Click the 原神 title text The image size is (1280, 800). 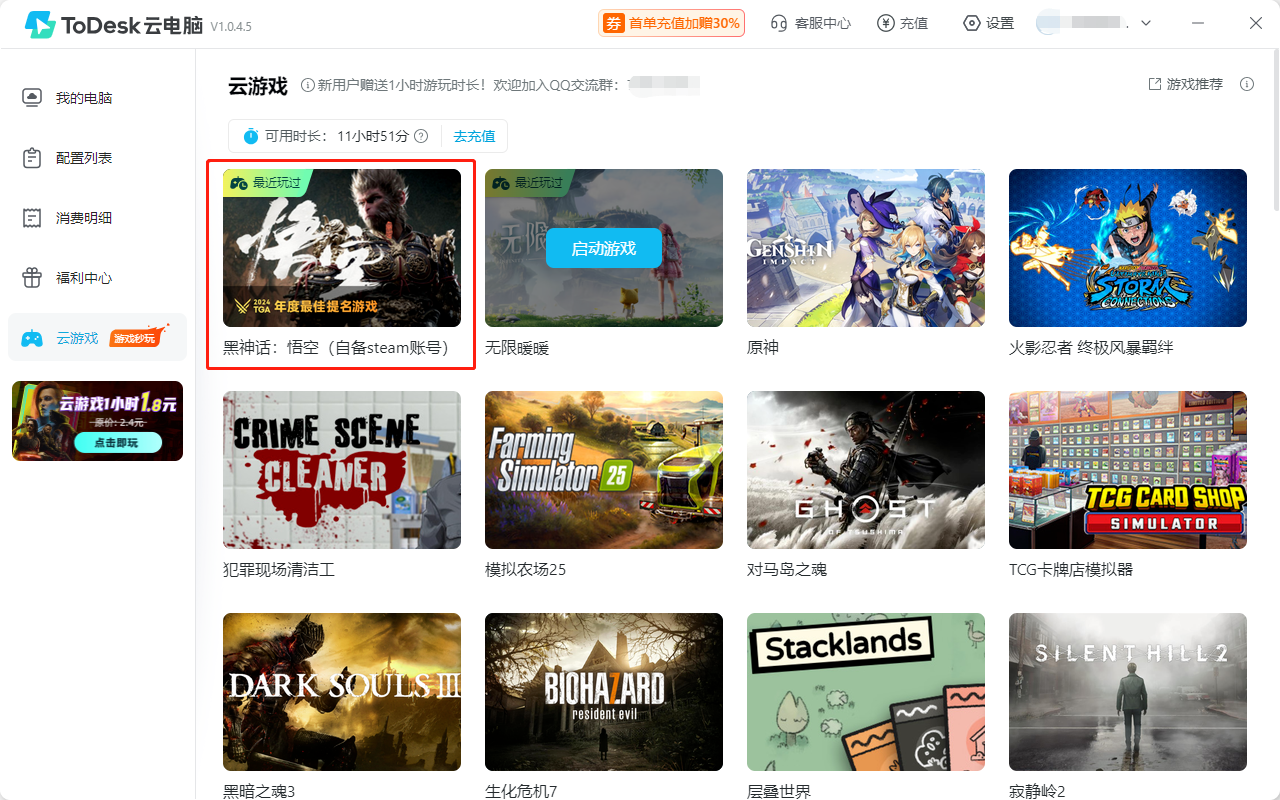[x=763, y=348]
